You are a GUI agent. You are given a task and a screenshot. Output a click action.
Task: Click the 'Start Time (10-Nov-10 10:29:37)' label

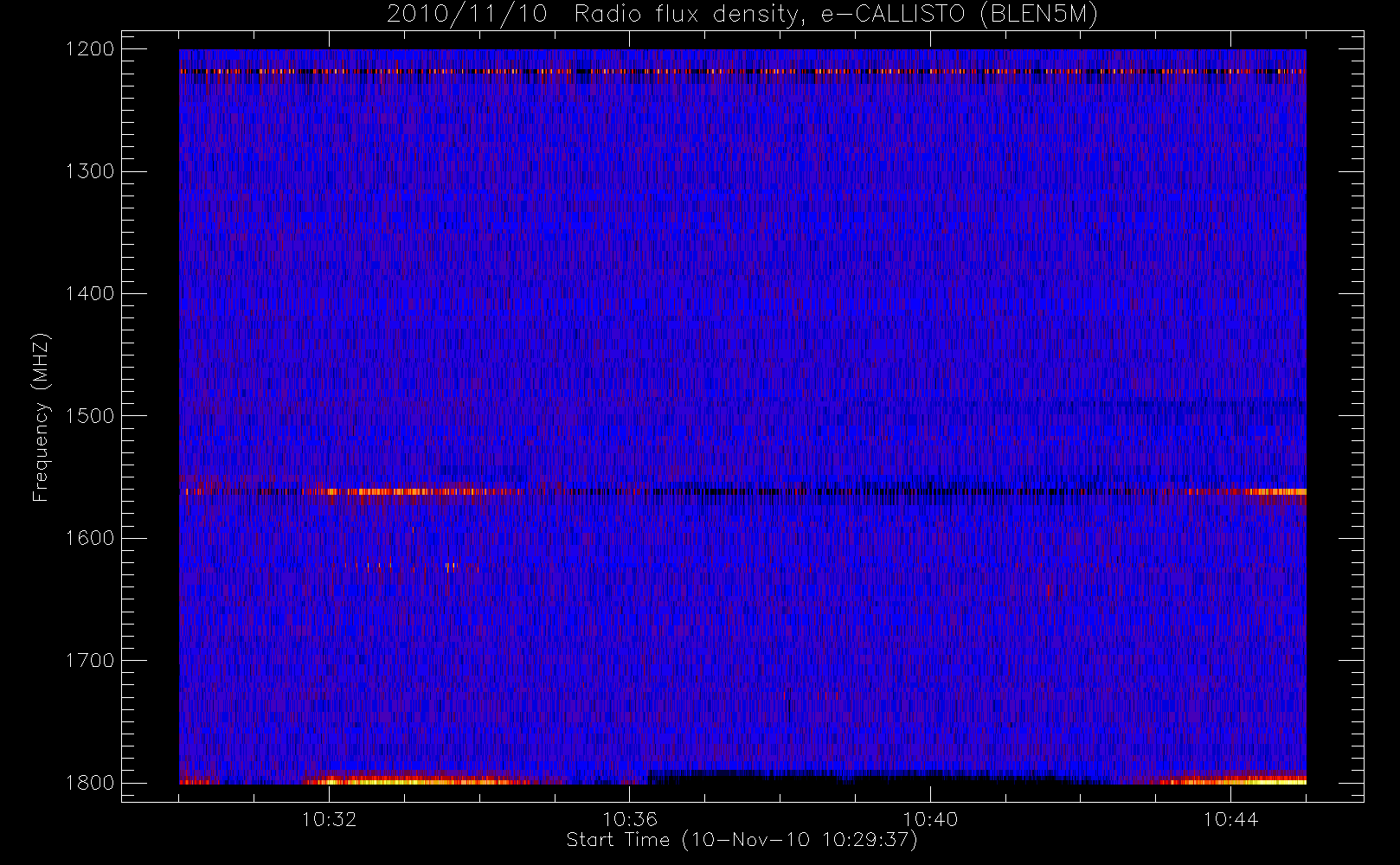[742, 840]
